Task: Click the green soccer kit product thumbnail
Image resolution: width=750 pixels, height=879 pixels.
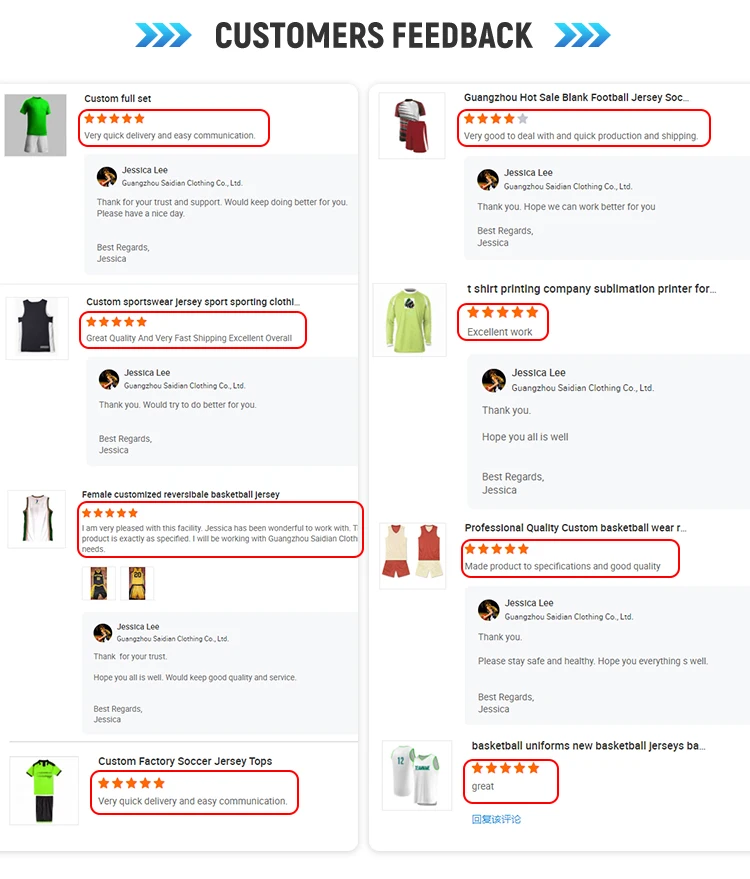Action: (x=35, y=125)
